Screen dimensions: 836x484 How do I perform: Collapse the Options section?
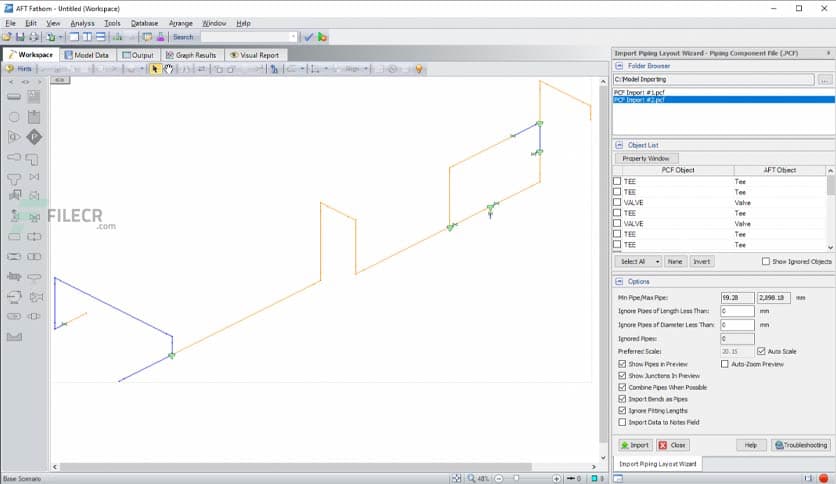619,281
